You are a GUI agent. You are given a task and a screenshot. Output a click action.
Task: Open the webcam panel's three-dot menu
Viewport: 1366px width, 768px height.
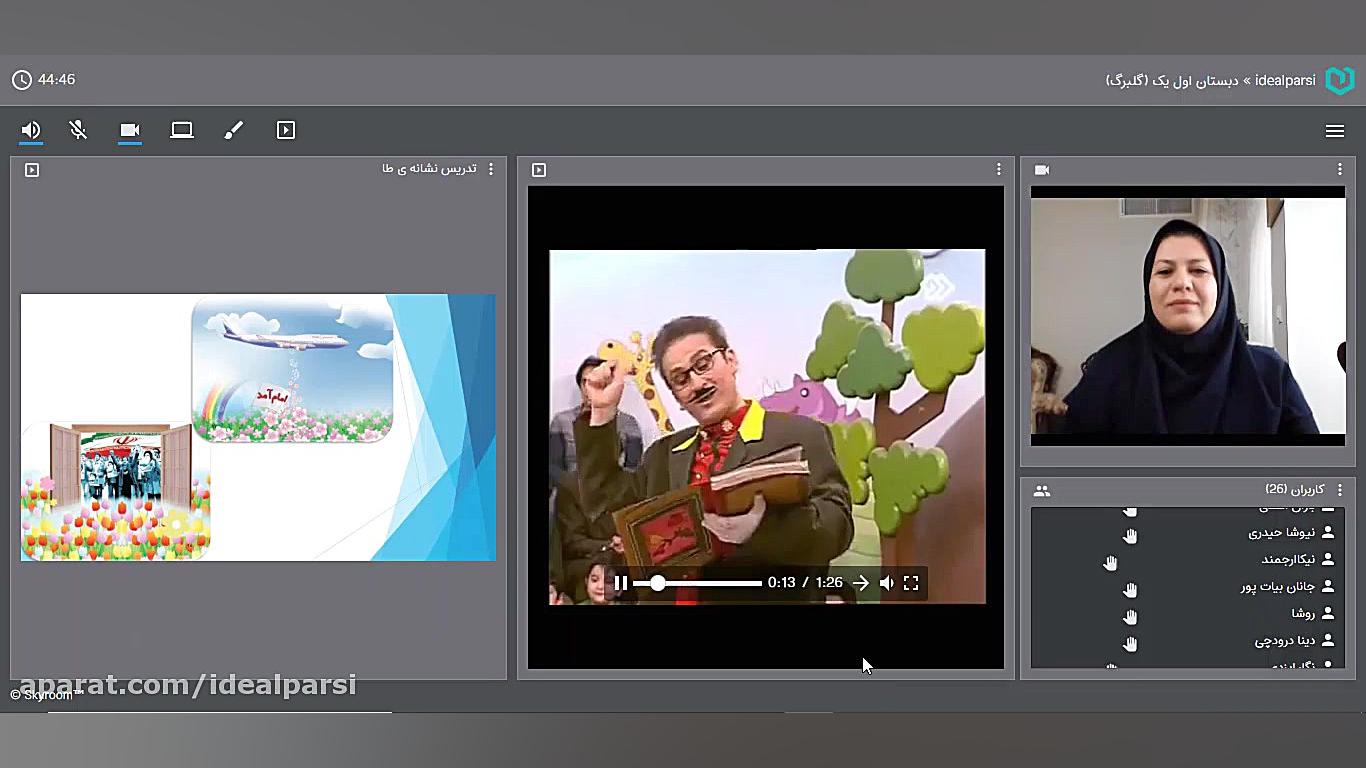point(1340,170)
